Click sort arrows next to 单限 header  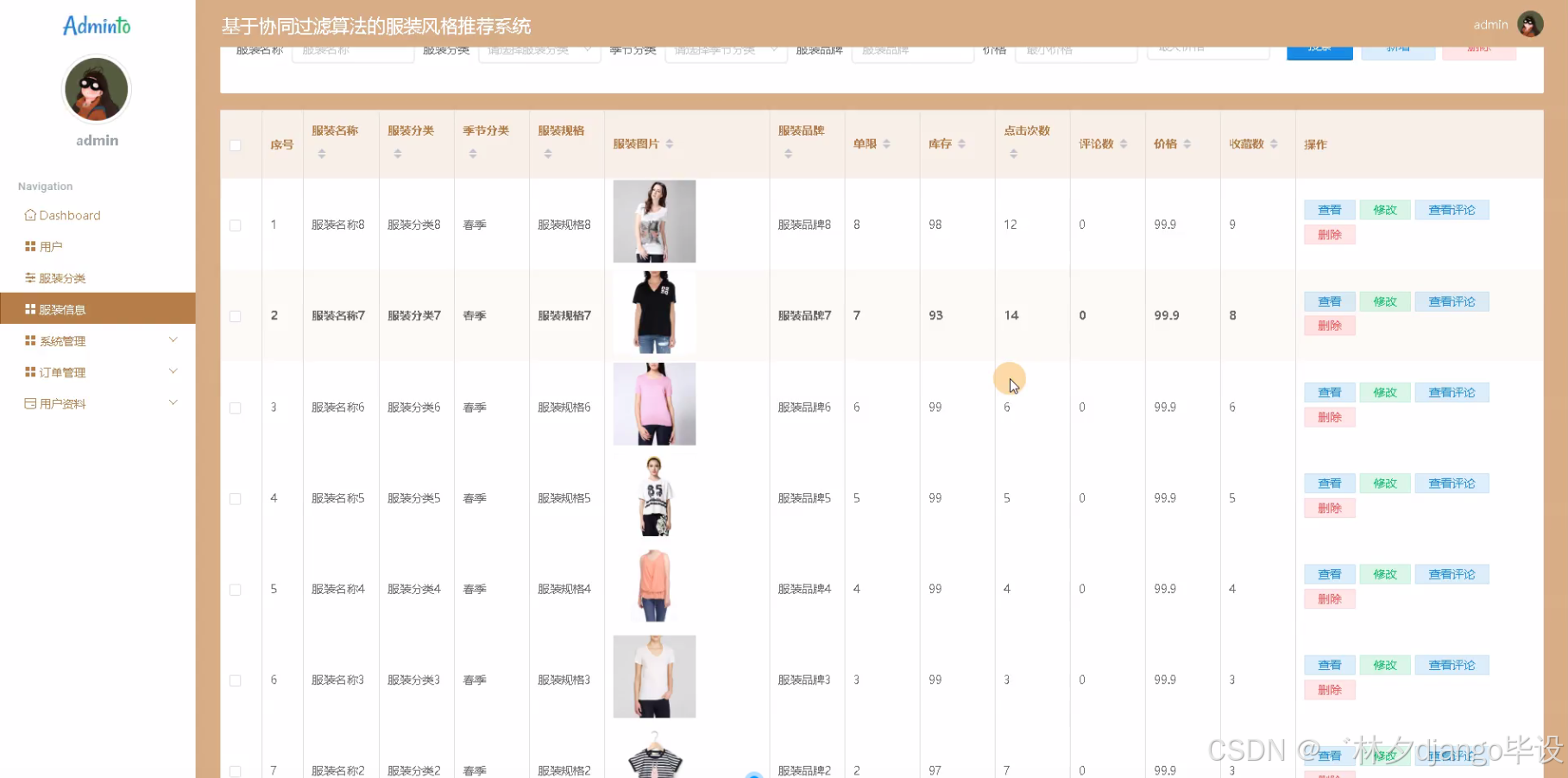pos(887,144)
